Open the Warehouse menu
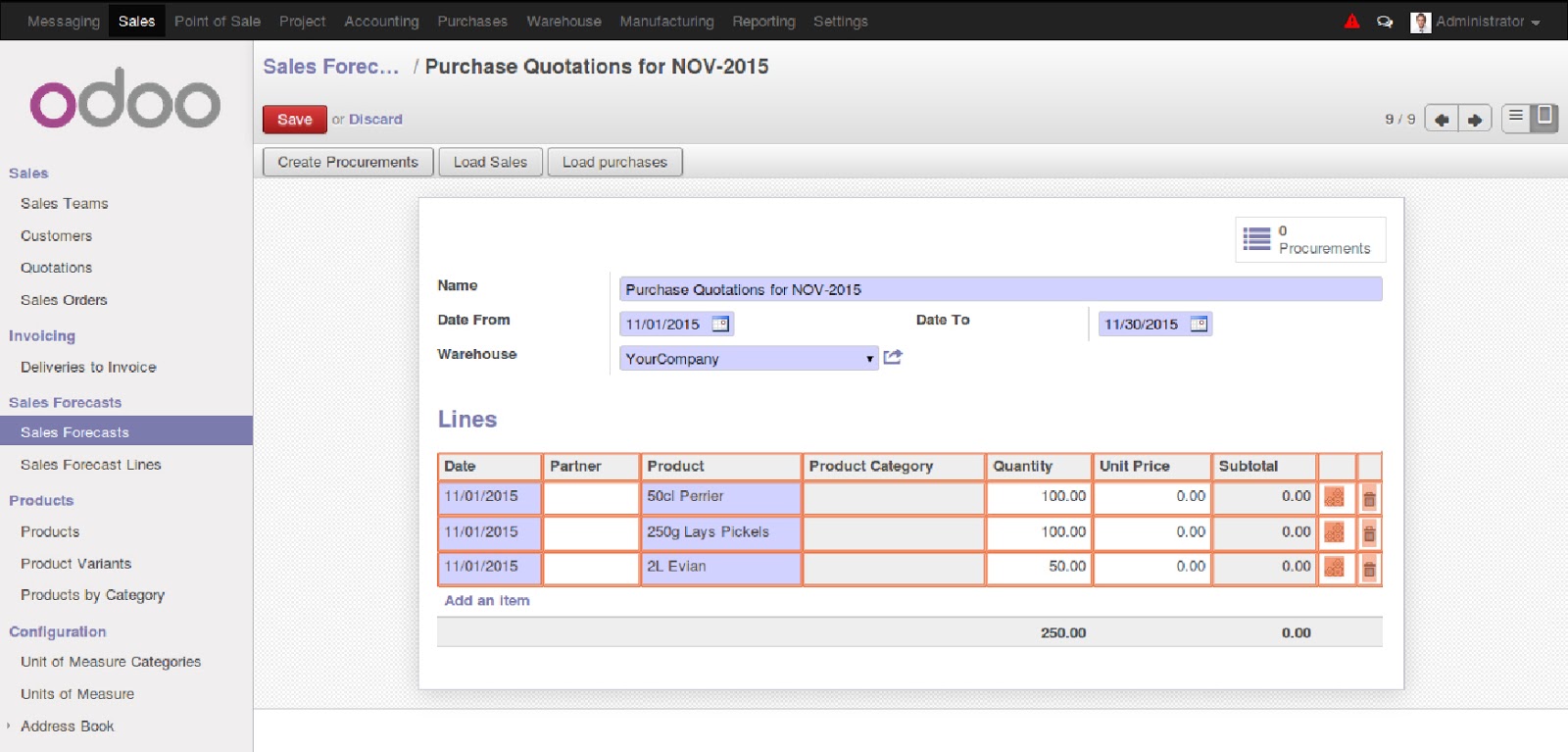The width and height of the screenshot is (1568, 752). 563,22
